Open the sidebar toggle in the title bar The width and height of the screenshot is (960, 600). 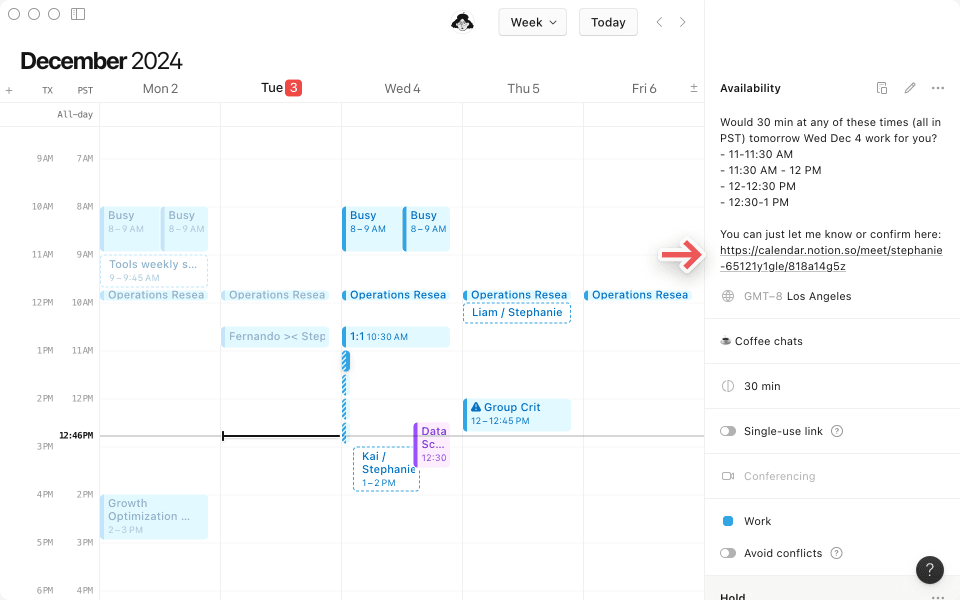78,14
